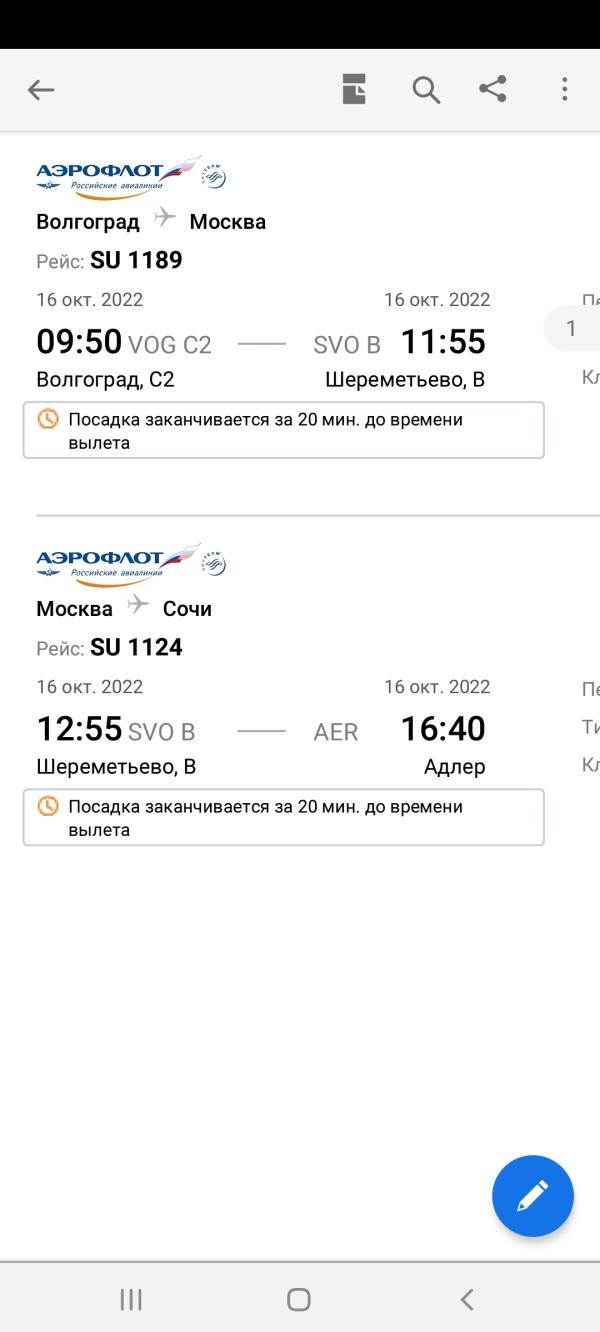Viewport: 600px width, 1332px height.
Task: Tap the passenger count chip showing 1
Action: 572,328
